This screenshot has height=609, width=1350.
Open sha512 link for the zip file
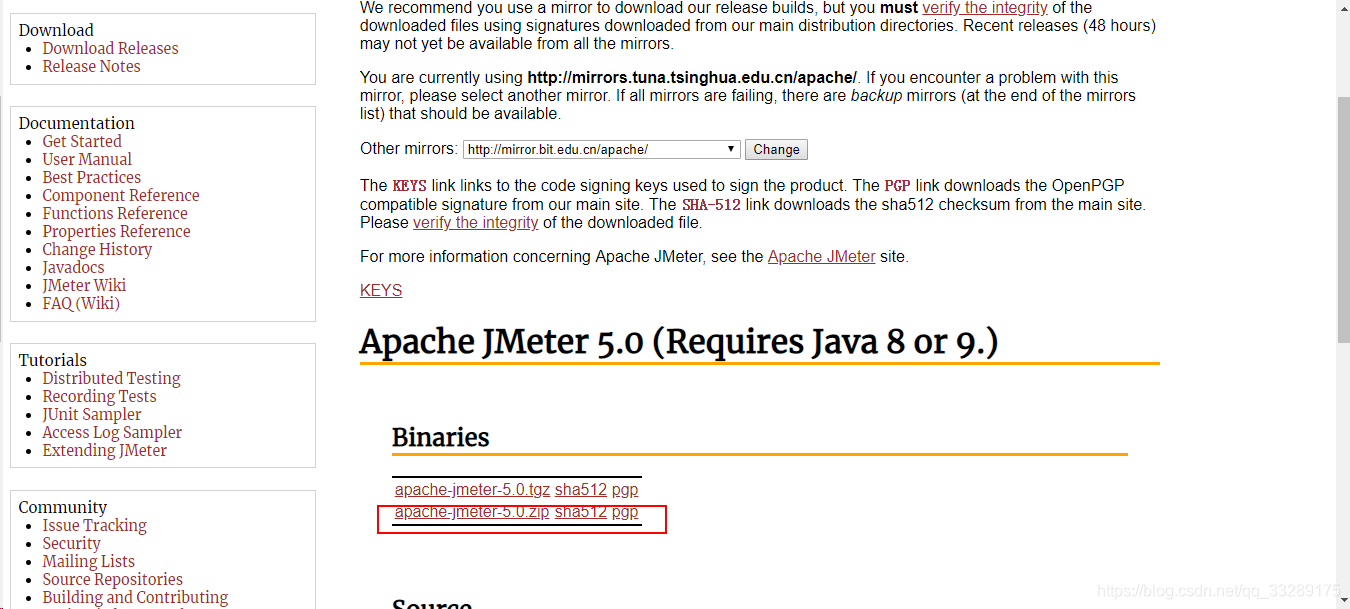(x=581, y=512)
